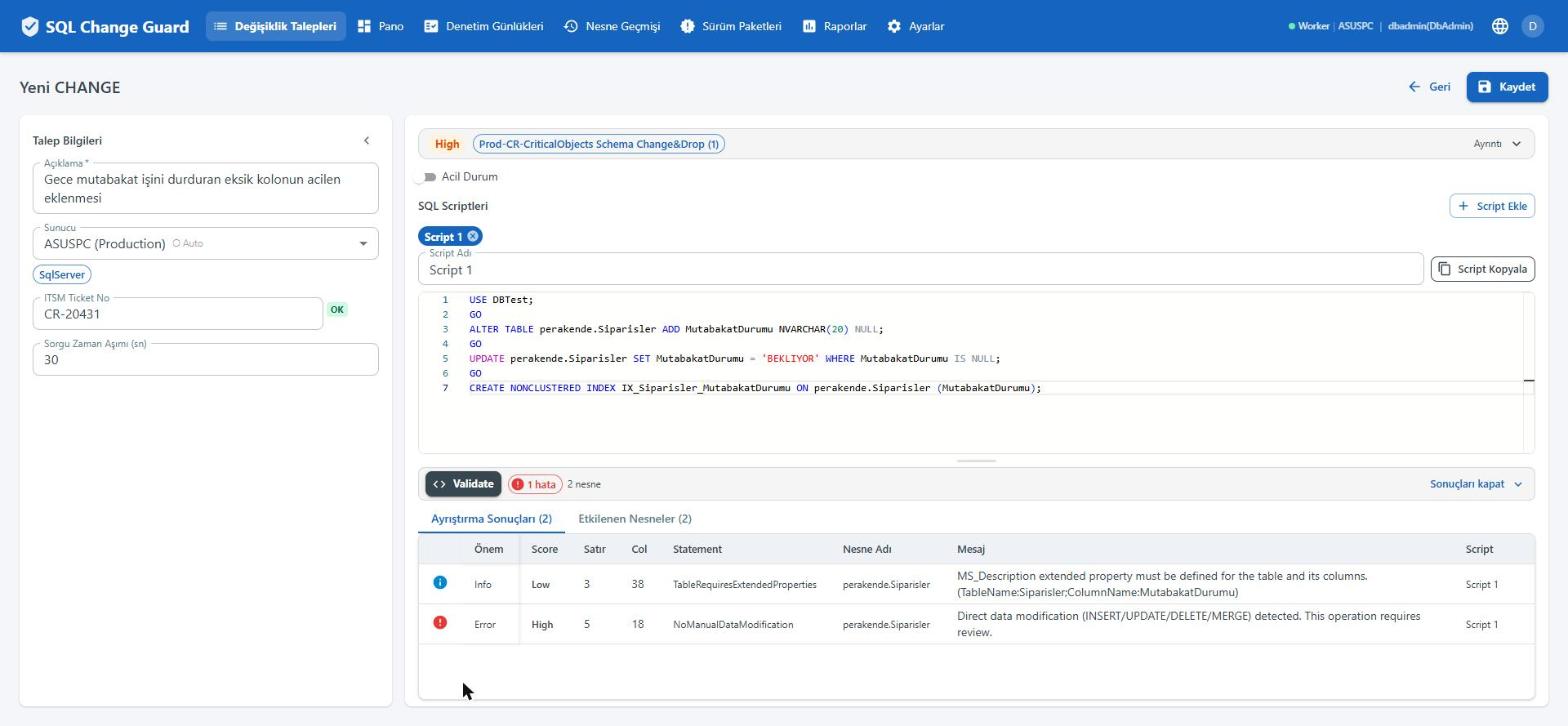
Task: Copy script with Script Kopyala
Action: point(1482,269)
